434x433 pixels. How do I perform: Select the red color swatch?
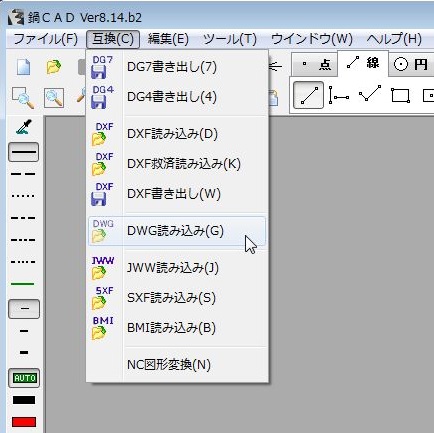coord(24,422)
